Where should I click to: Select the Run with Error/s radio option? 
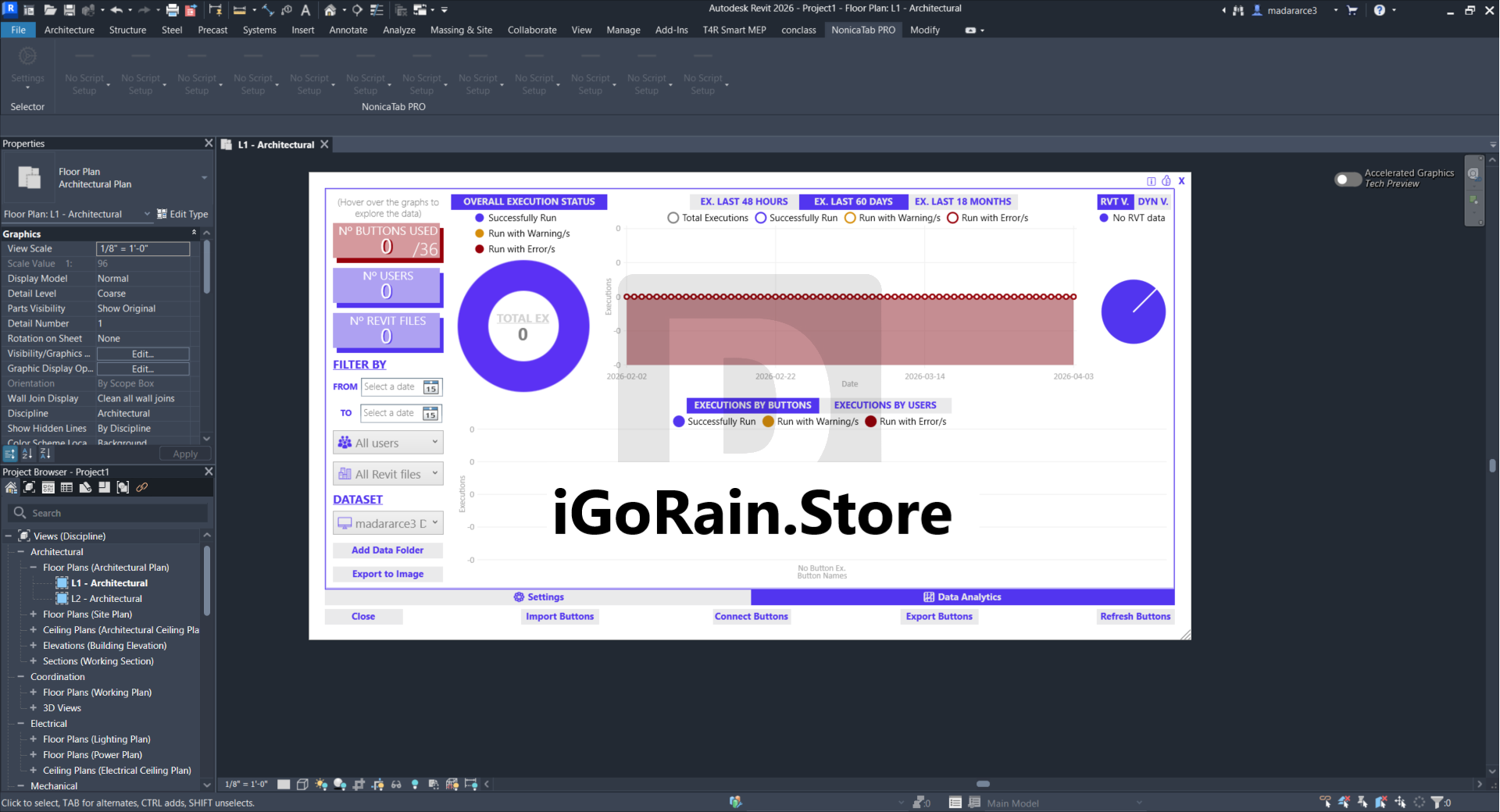coord(952,218)
